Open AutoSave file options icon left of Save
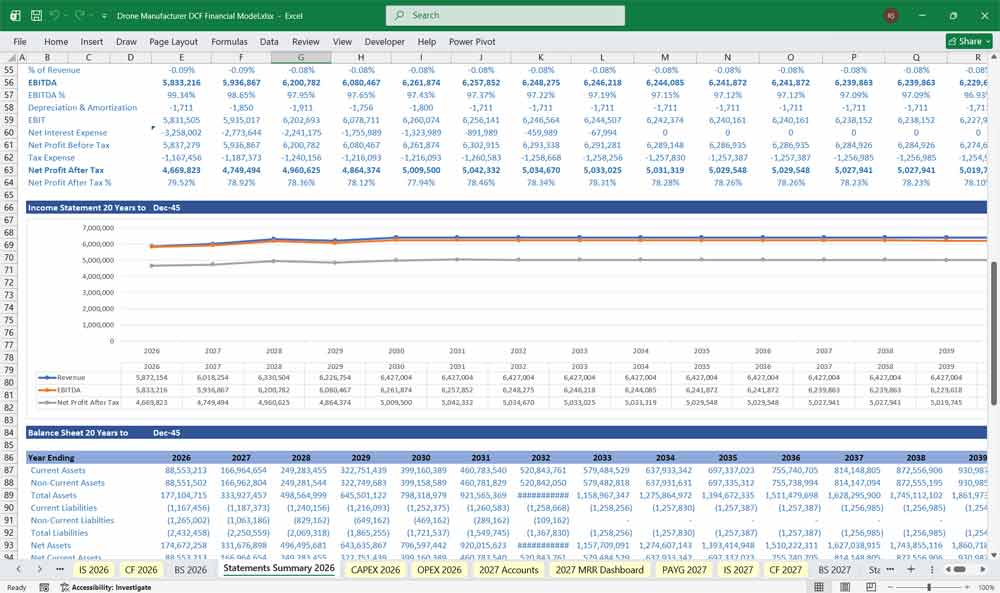 click(x=17, y=15)
